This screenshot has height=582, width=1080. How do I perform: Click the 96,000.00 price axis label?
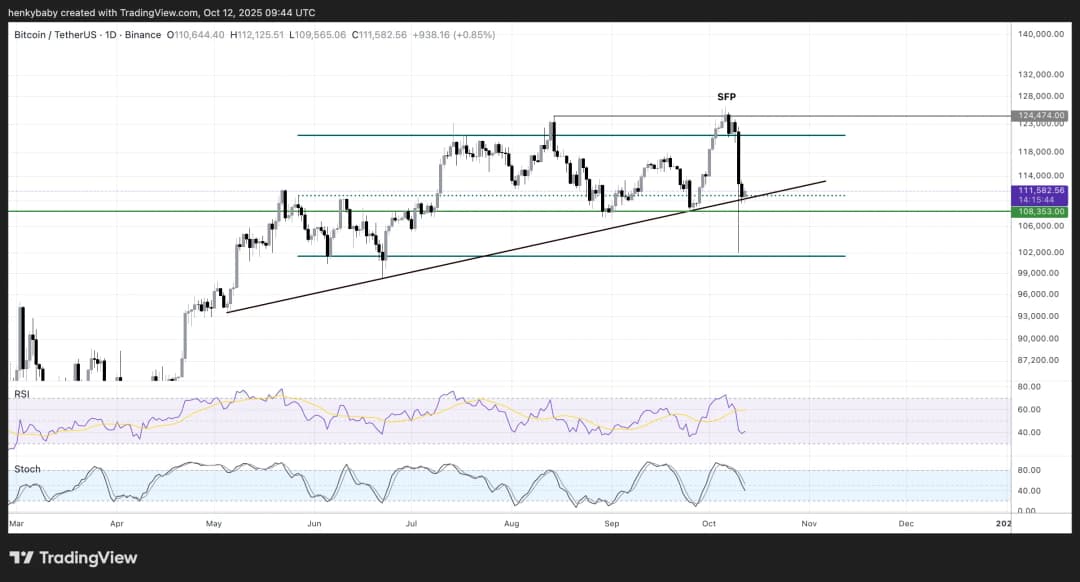(1041, 294)
